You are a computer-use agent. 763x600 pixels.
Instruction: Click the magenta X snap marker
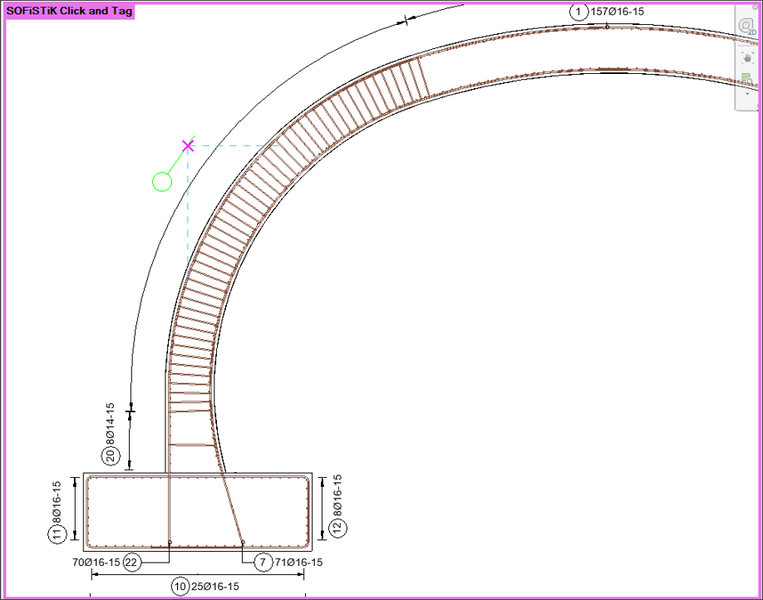coord(188,146)
